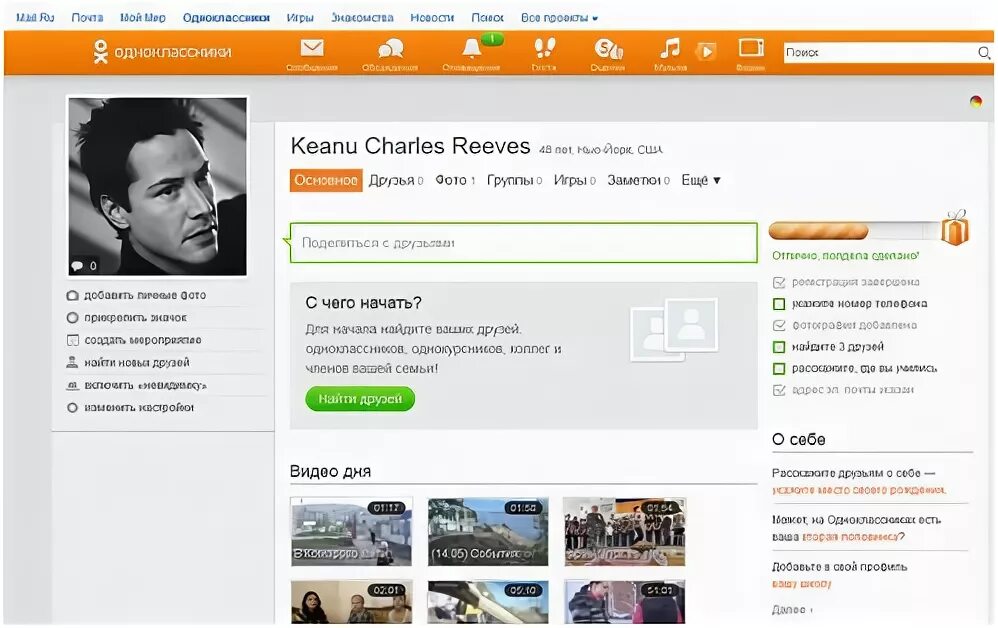The width and height of the screenshot is (998, 628).
Task: Toggle the фотография добавлена checkbox
Action: [778, 325]
